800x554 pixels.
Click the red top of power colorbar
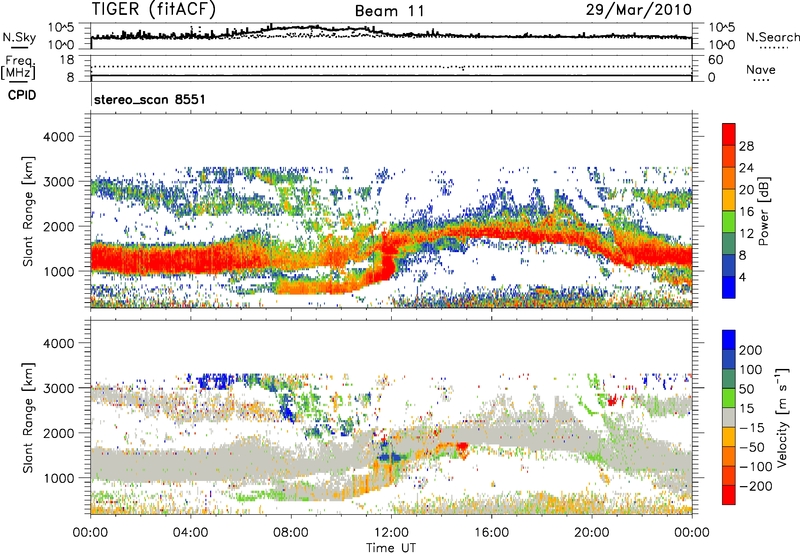(x=729, y=134)
